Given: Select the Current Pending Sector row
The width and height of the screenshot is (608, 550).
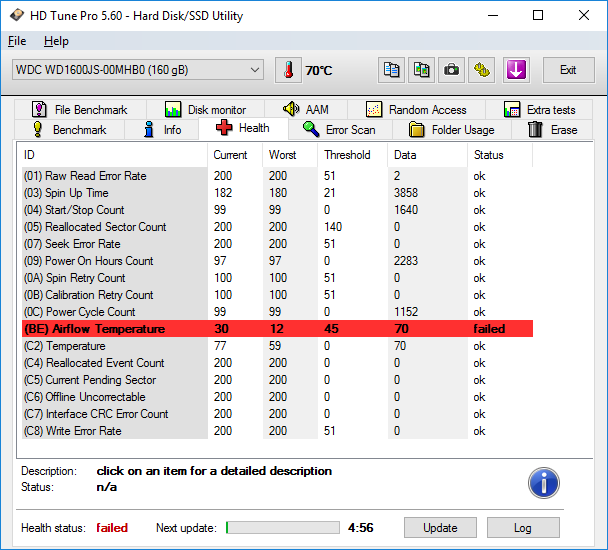Looking at the screenshot, I should click(x=277, y=380).
